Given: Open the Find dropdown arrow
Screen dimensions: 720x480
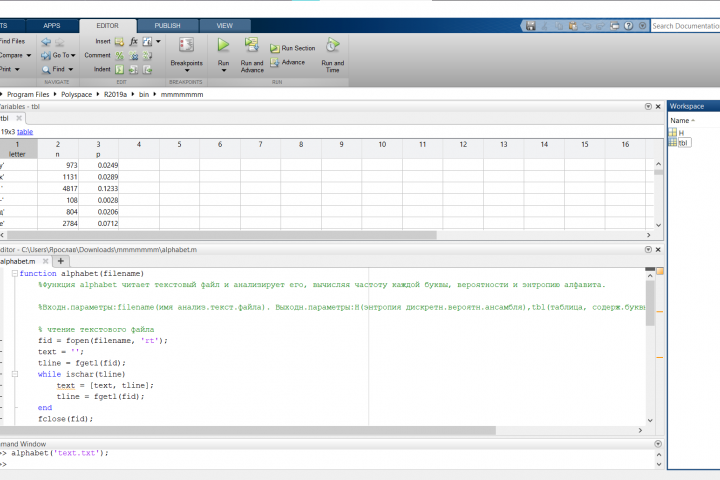Looking at the screenshot, I should click(71, 69).
